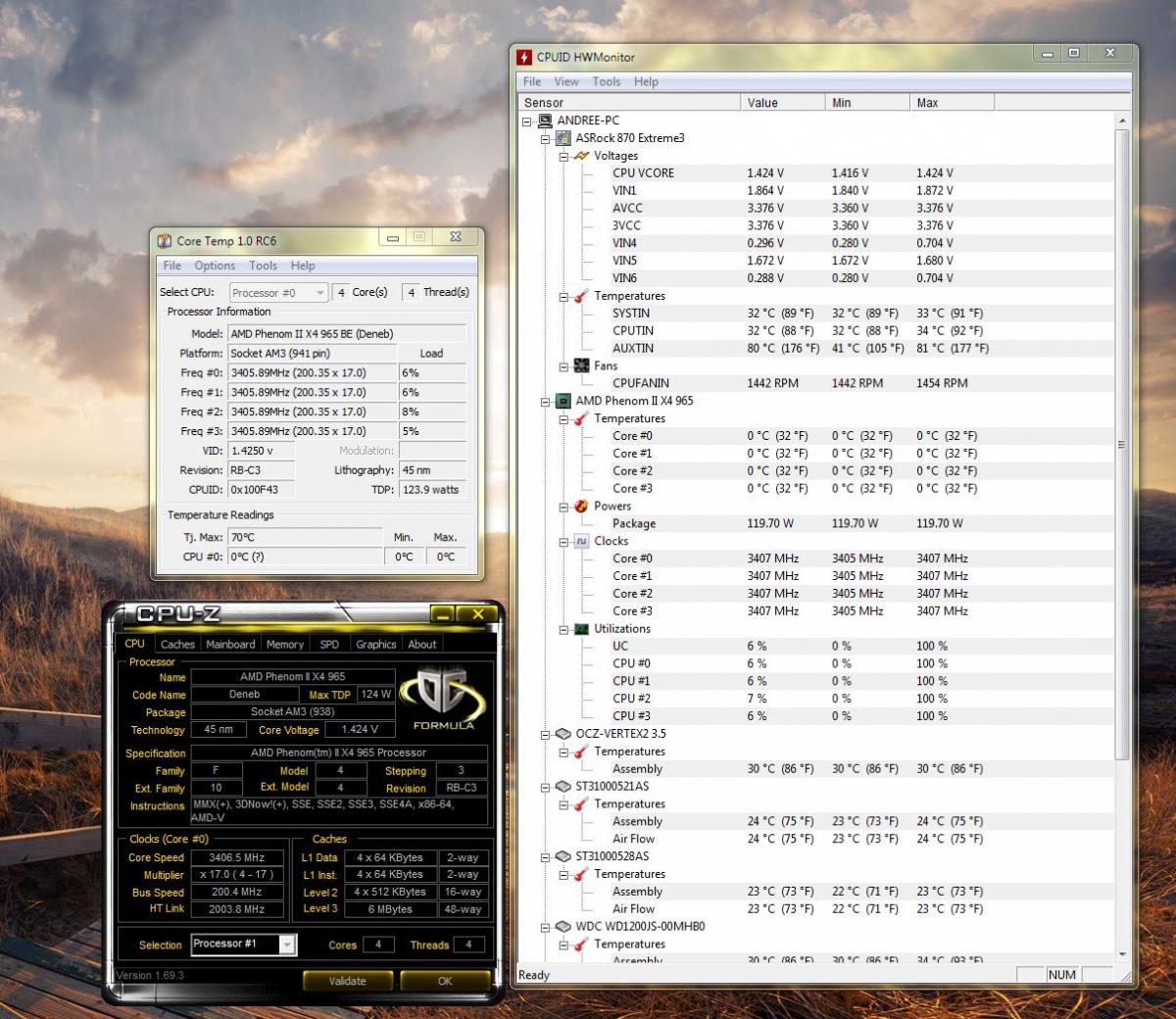
Task: Collapse the Voltages section
Action: [x=563, y=157]
